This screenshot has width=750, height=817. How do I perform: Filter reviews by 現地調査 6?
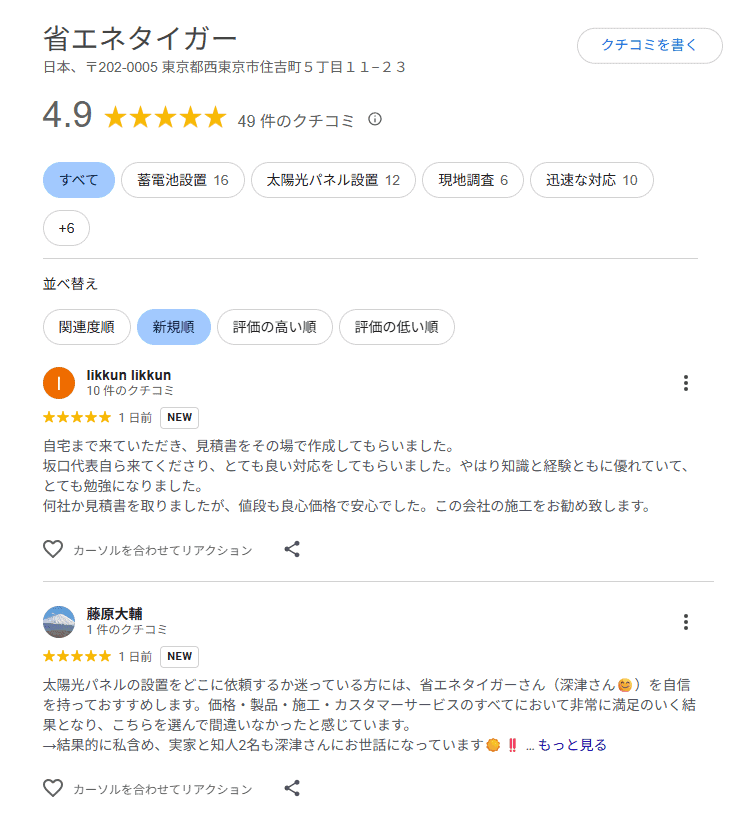tap(473, 180)
